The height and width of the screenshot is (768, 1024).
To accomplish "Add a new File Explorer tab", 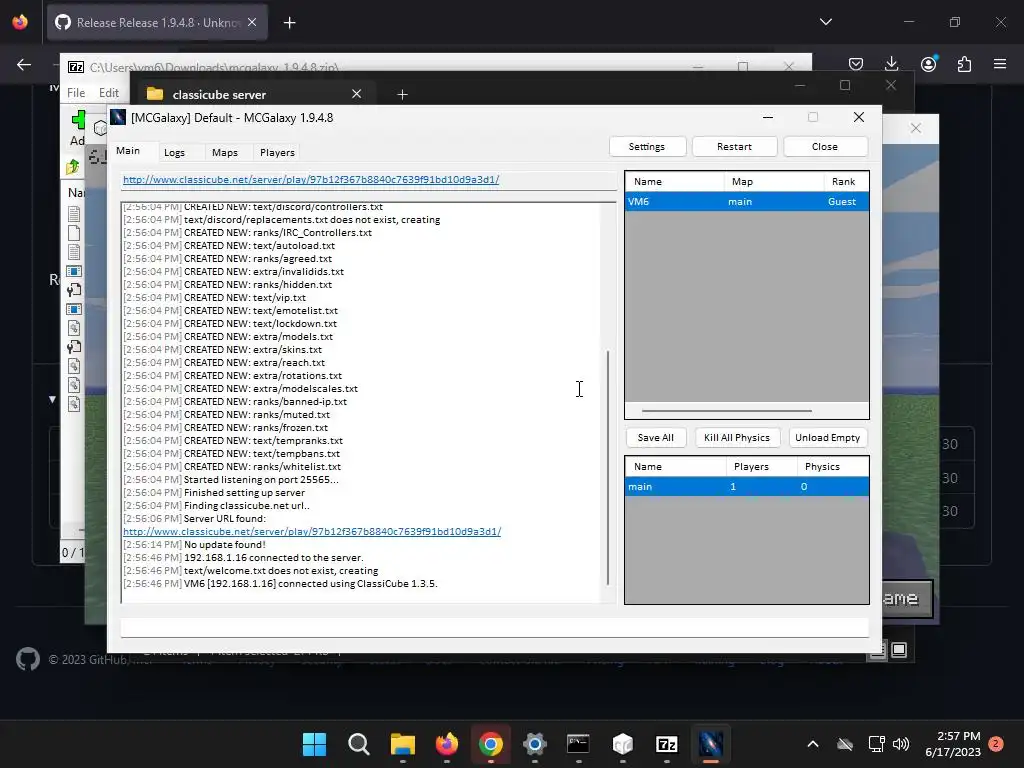I will pos(402,95).
